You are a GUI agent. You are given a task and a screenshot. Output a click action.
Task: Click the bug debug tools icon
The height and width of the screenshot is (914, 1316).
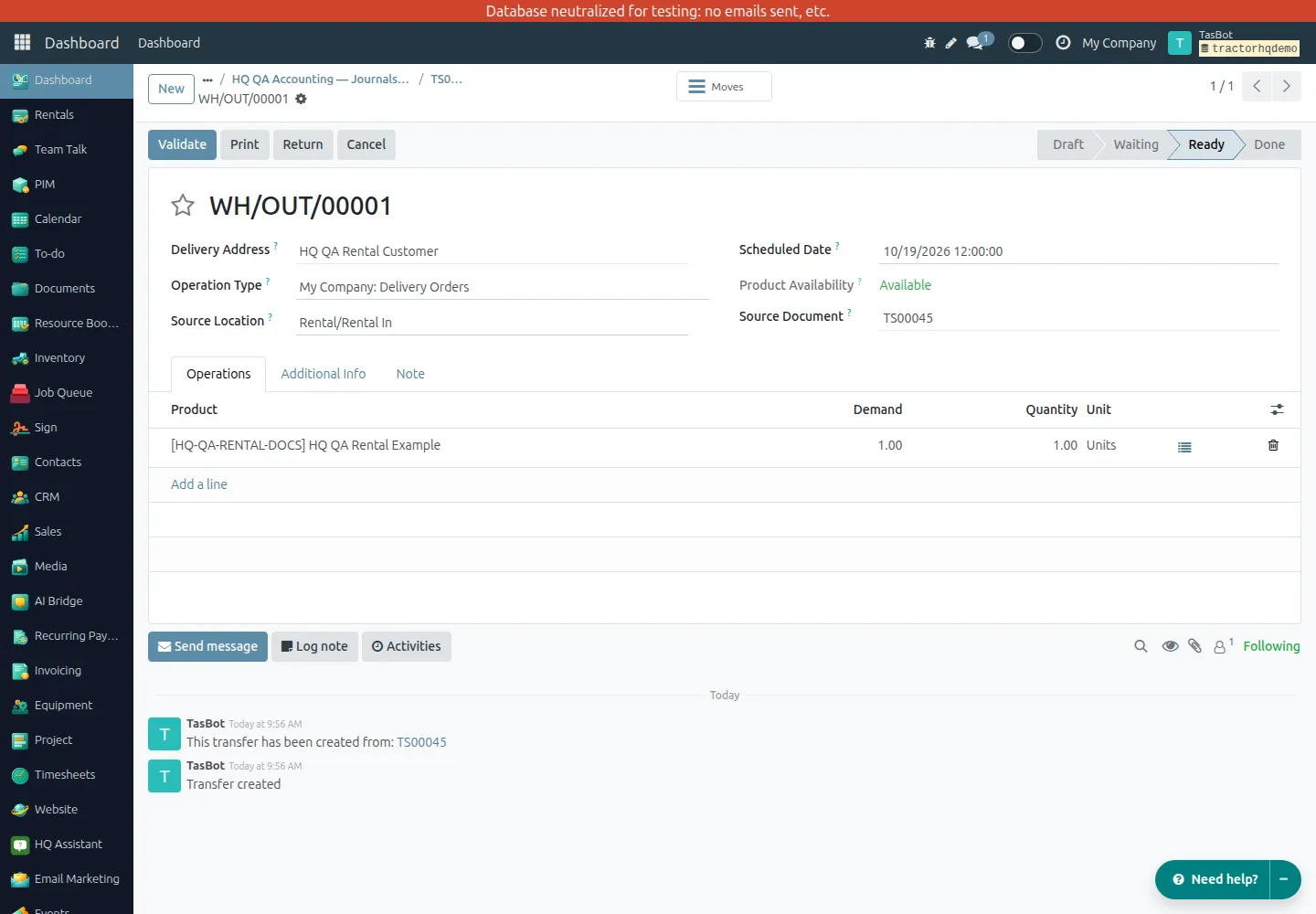click(929, 43)
